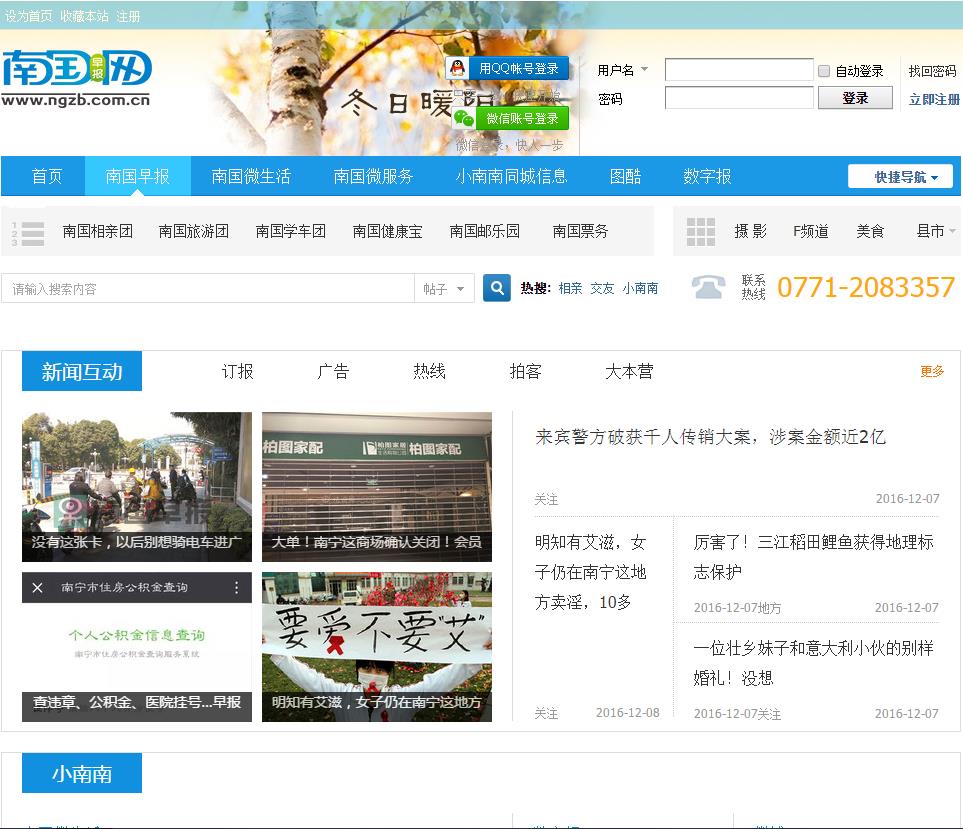Open the 帖子 search type dropdown
This screenshot has height=829, width=963.
click(x=445, y=289)
